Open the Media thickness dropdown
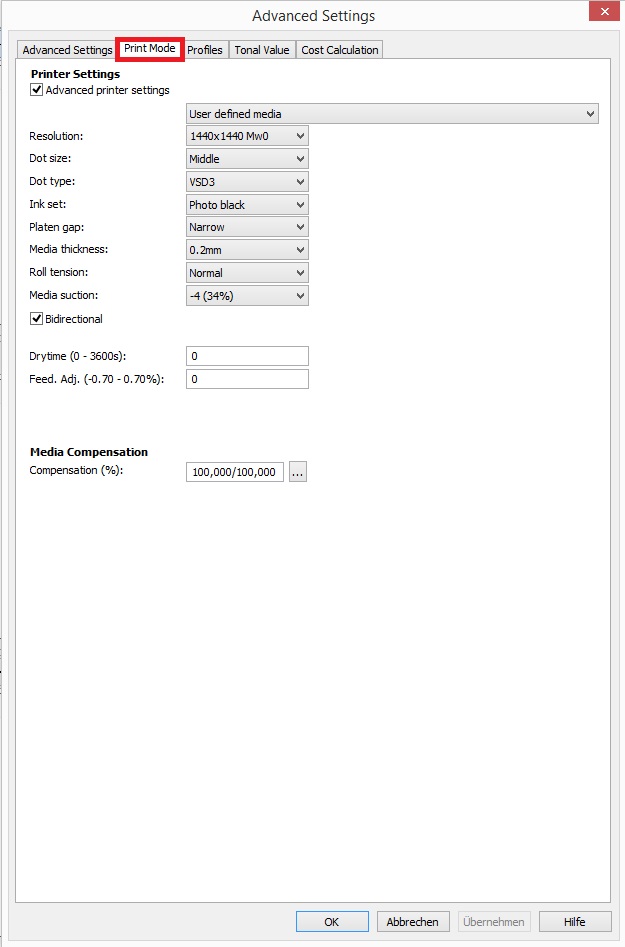Image resolution: width=625 pixels, height=947 pixels. pyautogui.click(x=247, y=250)
